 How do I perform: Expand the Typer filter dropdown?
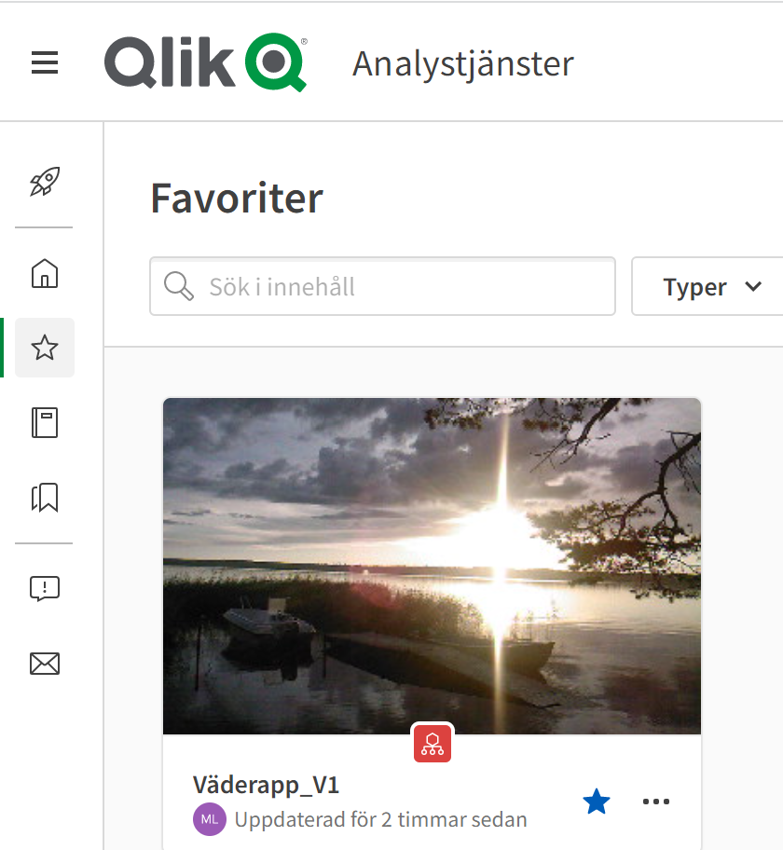pyautogui.click(x=707, y=286)
